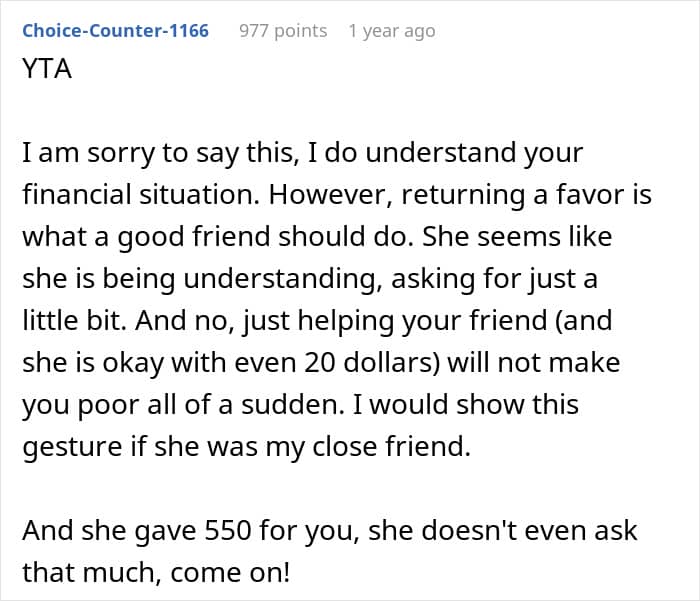Click the 977 points score label
This screenshot has height=601, width=700.
coord(283,31)
